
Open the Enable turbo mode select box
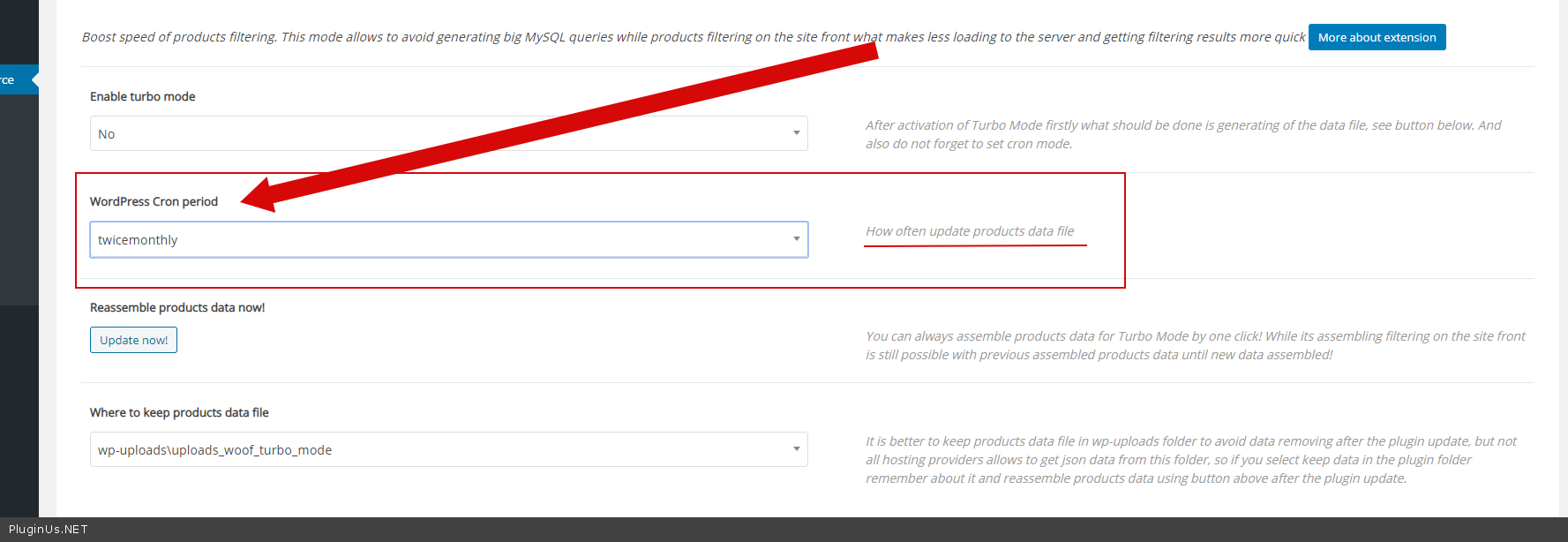pyautogui.click(x=448, y=133)
